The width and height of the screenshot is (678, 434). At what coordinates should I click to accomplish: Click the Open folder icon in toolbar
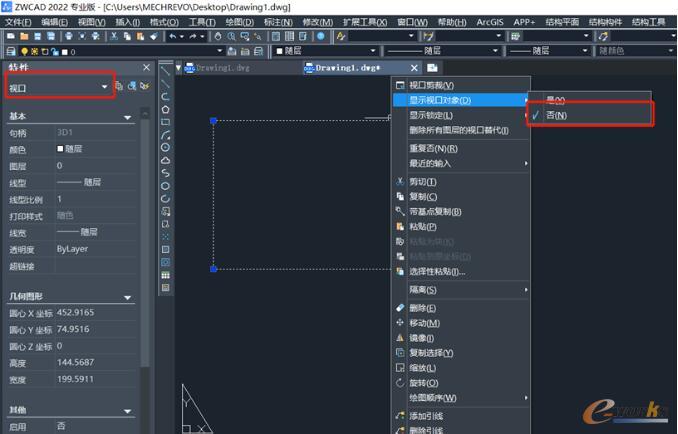pos(24,36)
